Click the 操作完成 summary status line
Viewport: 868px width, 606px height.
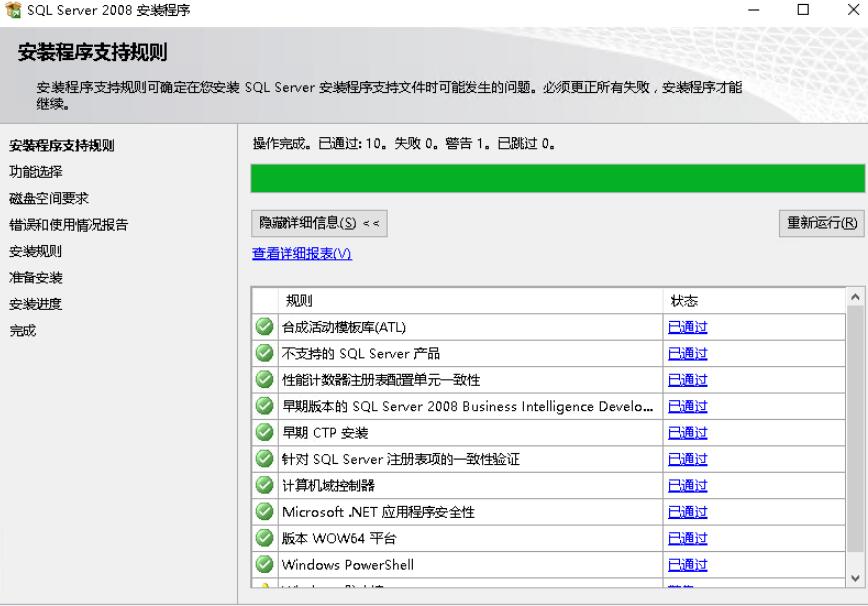(404, 144)
